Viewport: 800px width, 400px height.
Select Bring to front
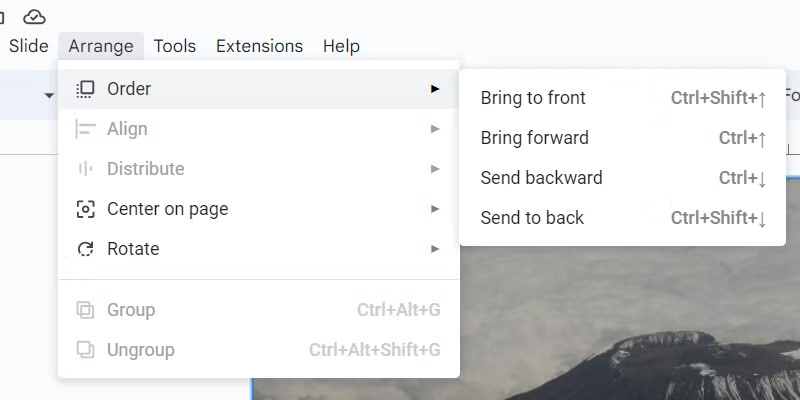tap(533, 98)
